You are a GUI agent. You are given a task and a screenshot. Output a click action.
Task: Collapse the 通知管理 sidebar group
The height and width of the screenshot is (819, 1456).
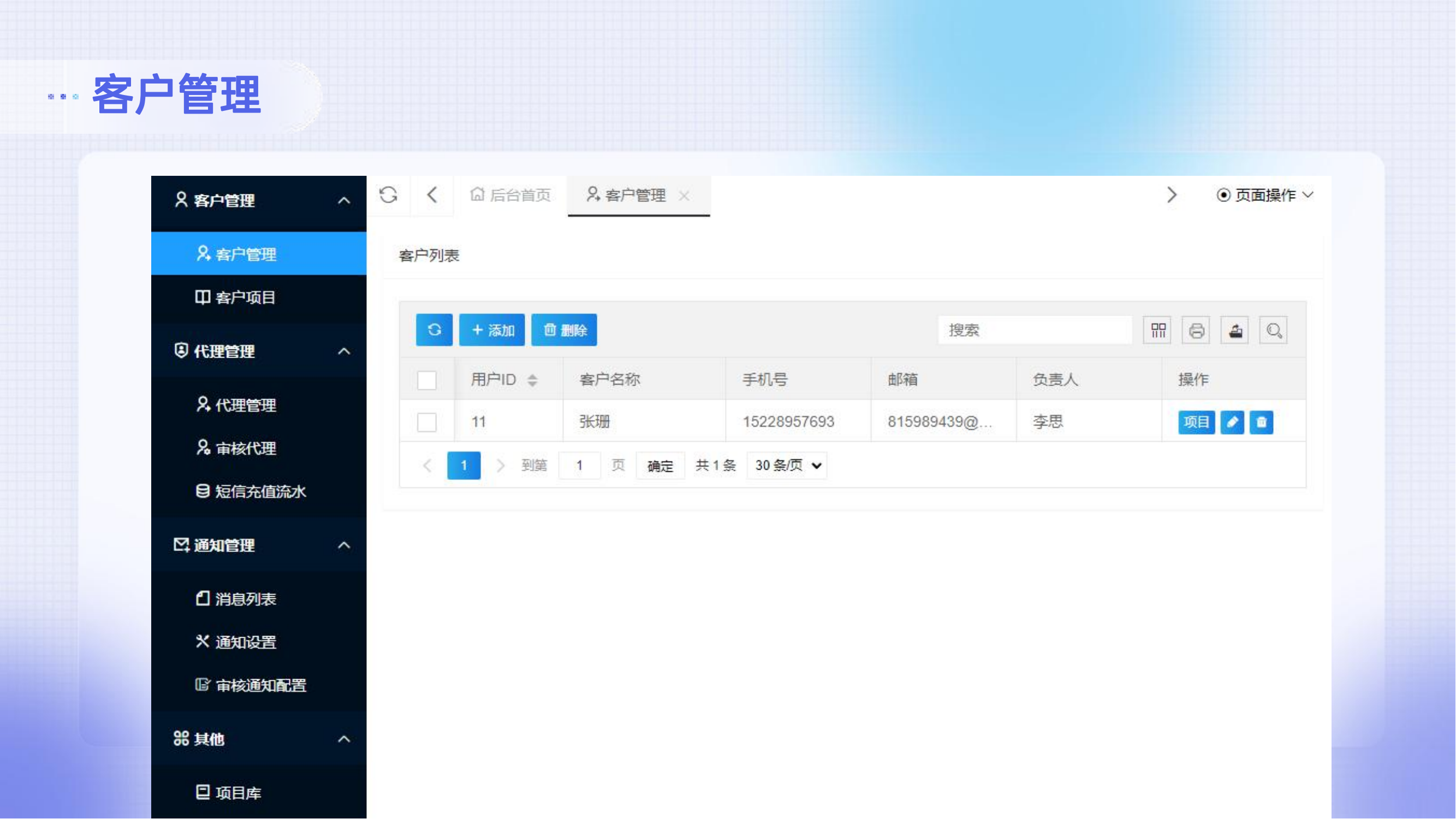coord(343,545)
